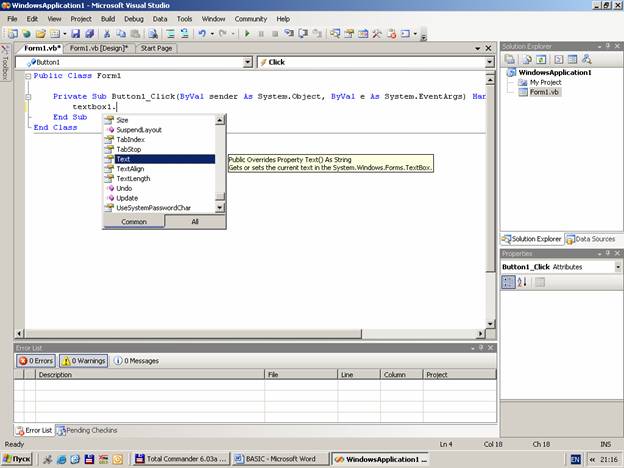Open the Build menu
The image size is (624, 468).
click(x=108, y=19)
